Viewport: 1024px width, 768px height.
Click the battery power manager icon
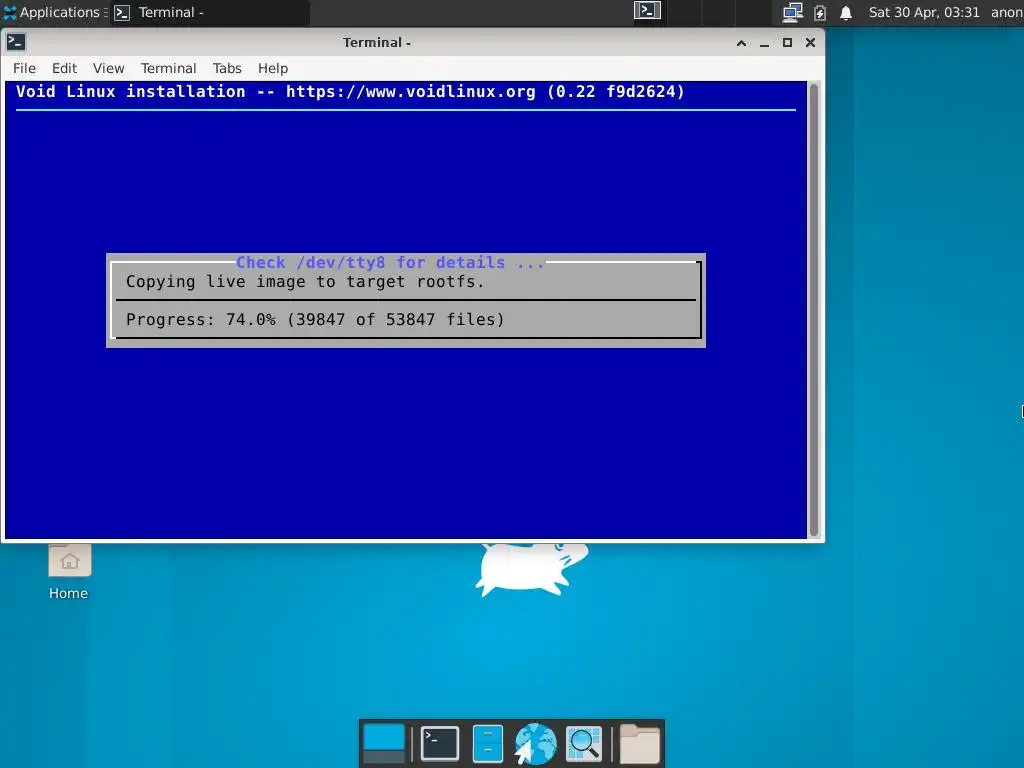[x=820, y=12]
